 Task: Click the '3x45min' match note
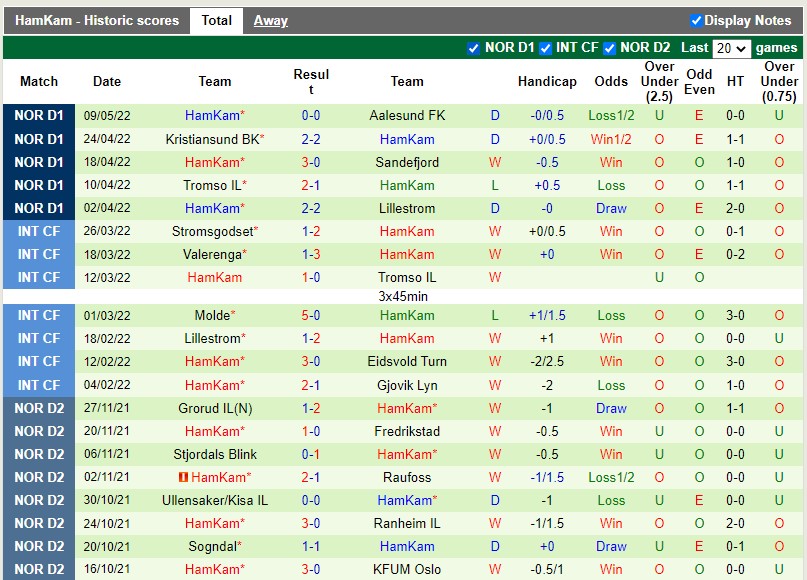click(x=403, y=296)
